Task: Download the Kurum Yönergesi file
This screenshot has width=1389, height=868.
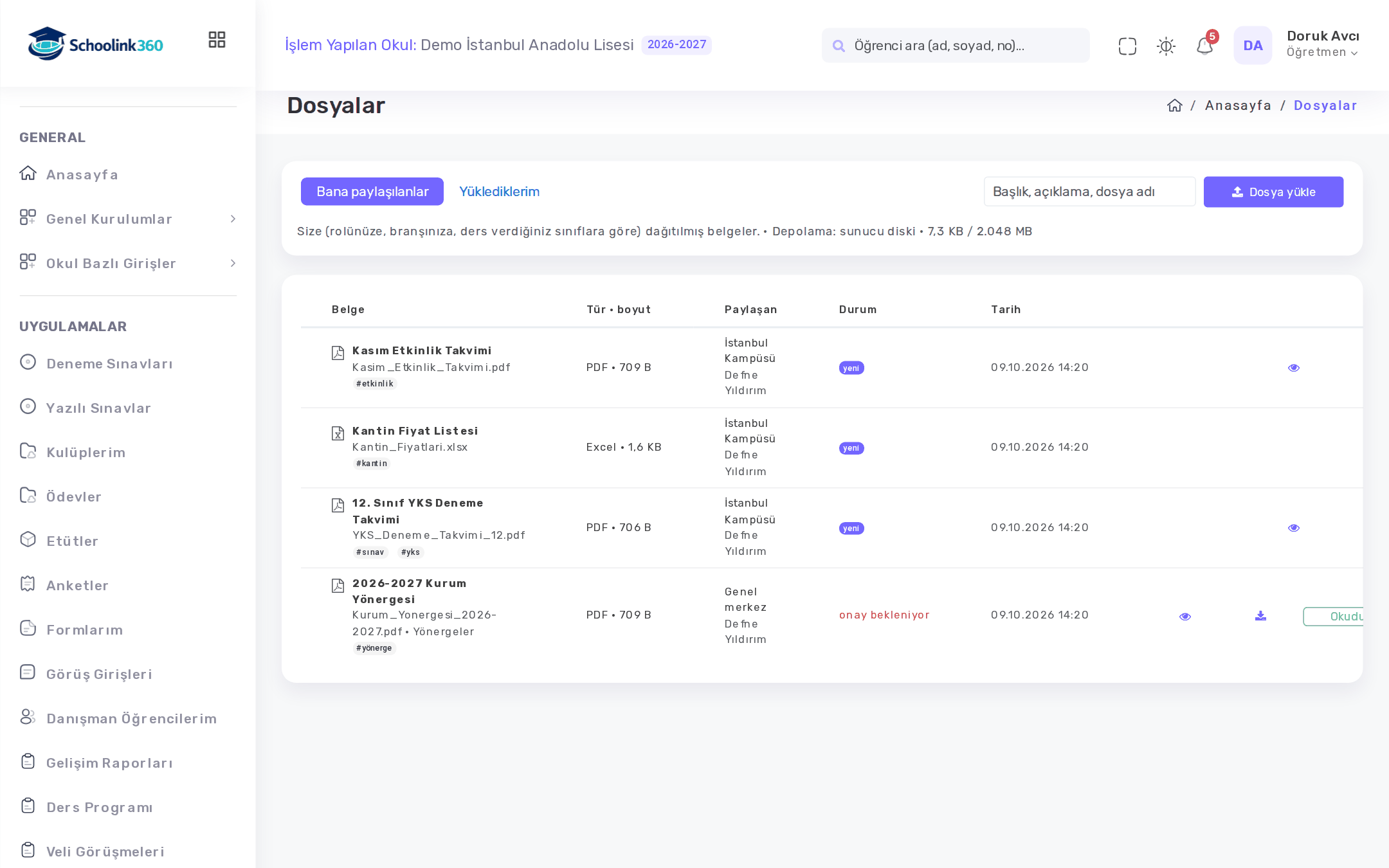Action: pos(1260,616)
